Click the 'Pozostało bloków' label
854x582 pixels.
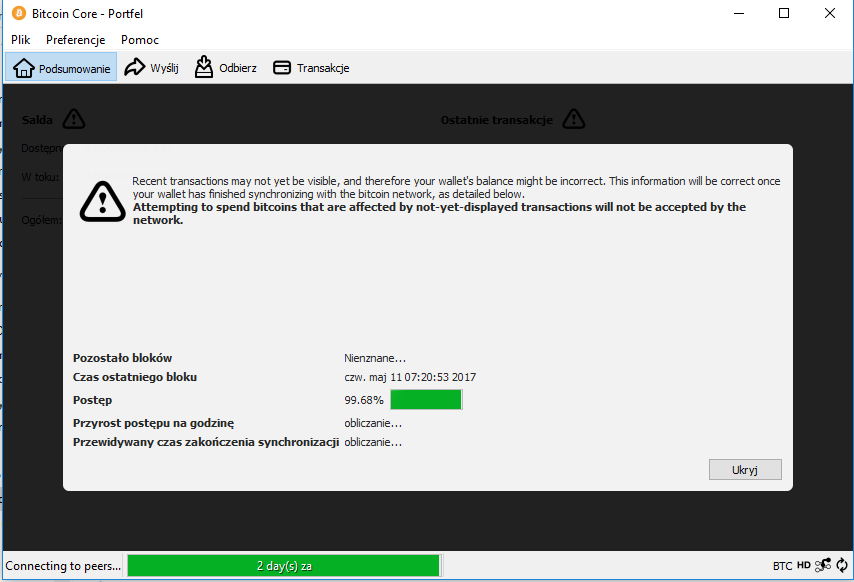(123, 358)
